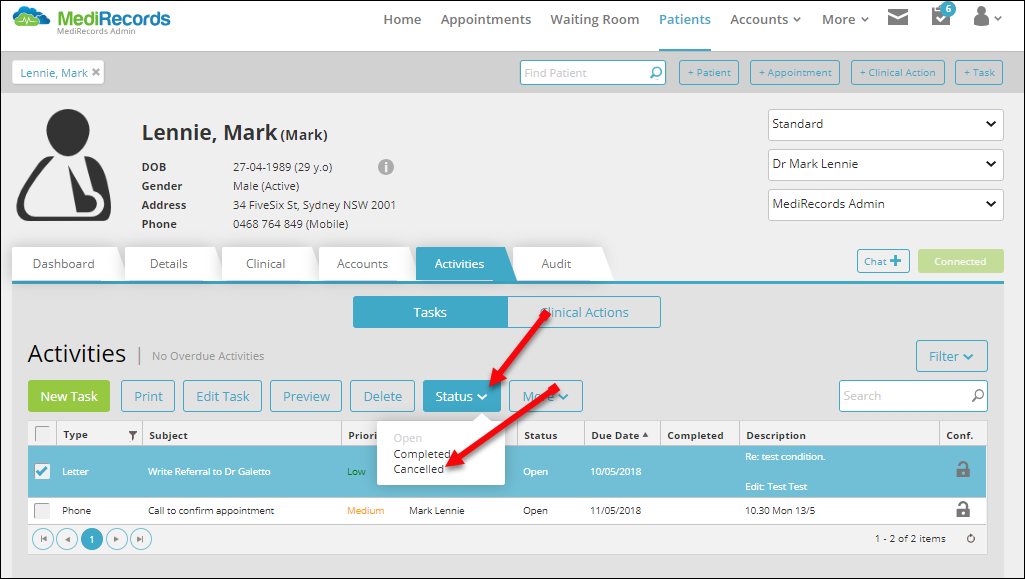The width and height of the screenshot is (1025, 579).
Task: Click the + Clinical Action button
Action: [898, 73]
